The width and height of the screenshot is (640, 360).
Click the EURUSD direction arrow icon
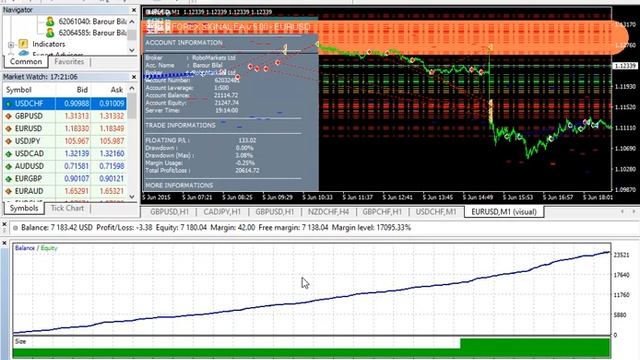pos(8,129)
